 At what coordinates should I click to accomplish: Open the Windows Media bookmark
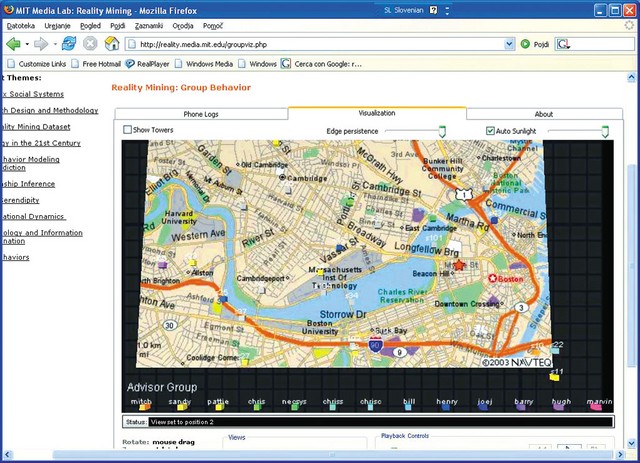[x=204, y=64]
